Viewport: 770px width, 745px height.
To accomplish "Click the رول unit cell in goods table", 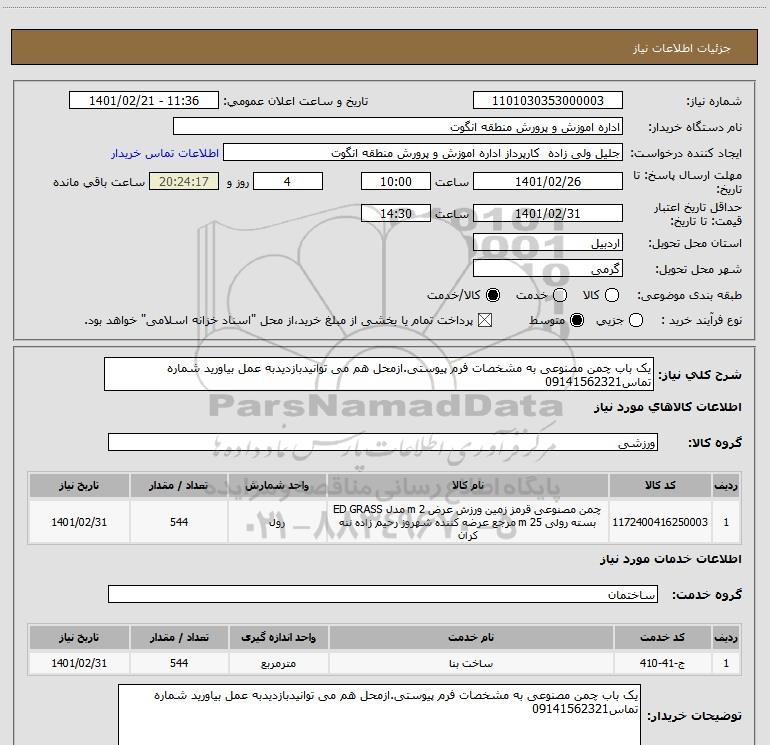I will [x=277, y=522].
